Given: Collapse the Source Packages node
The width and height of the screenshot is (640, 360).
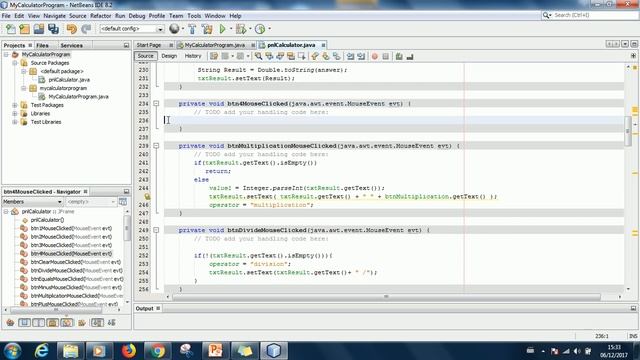Looking at the screenshot, I should 15,63.
